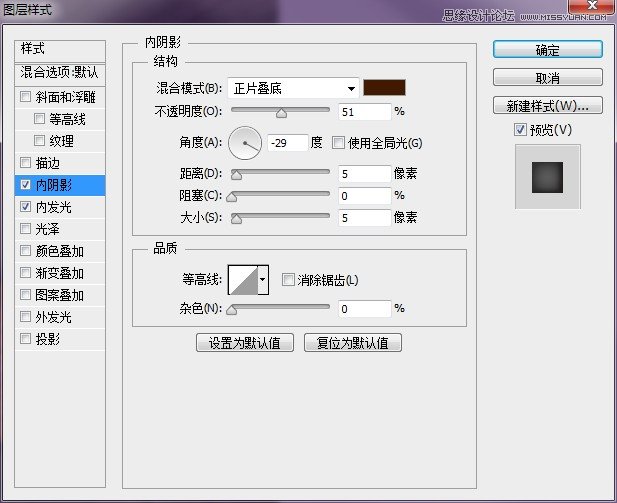This screenshot has width=617, height=503.
Task: Click the 杂色 slider handle
Action: click(231, 310)
